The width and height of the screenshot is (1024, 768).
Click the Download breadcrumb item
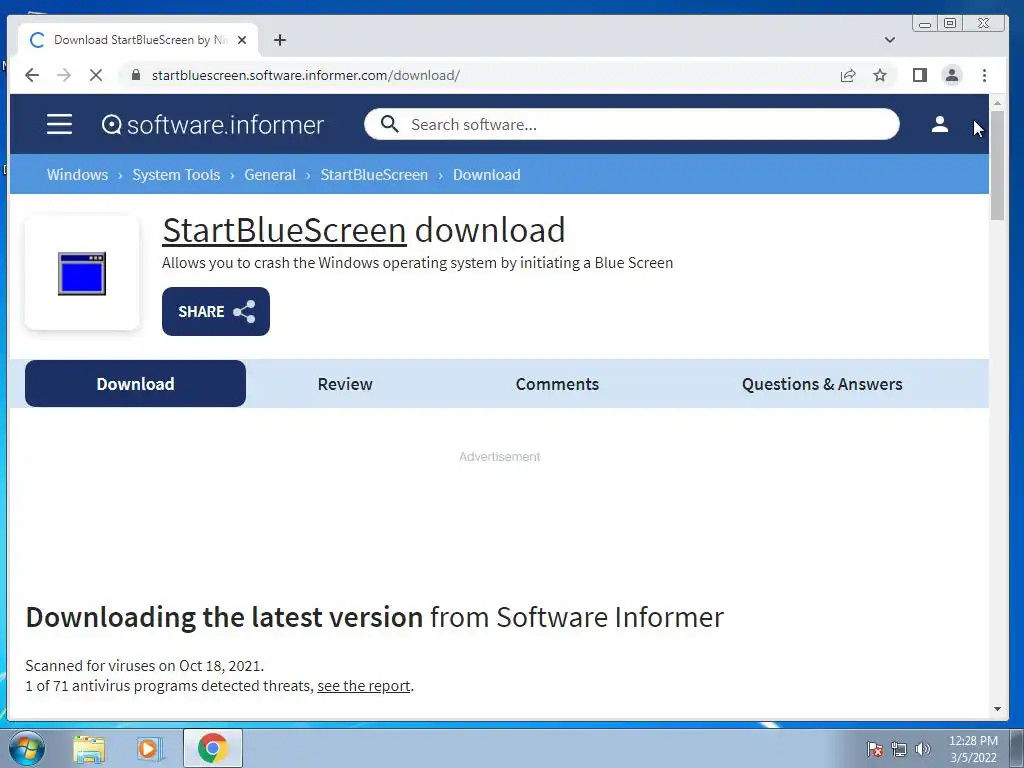click(x=487, y=174)
